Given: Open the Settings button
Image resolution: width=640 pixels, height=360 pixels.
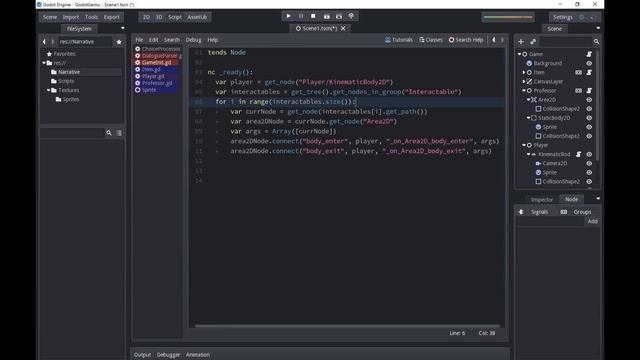Looking at the screenshot, I should pyautogui.click(x=562, y=17).
